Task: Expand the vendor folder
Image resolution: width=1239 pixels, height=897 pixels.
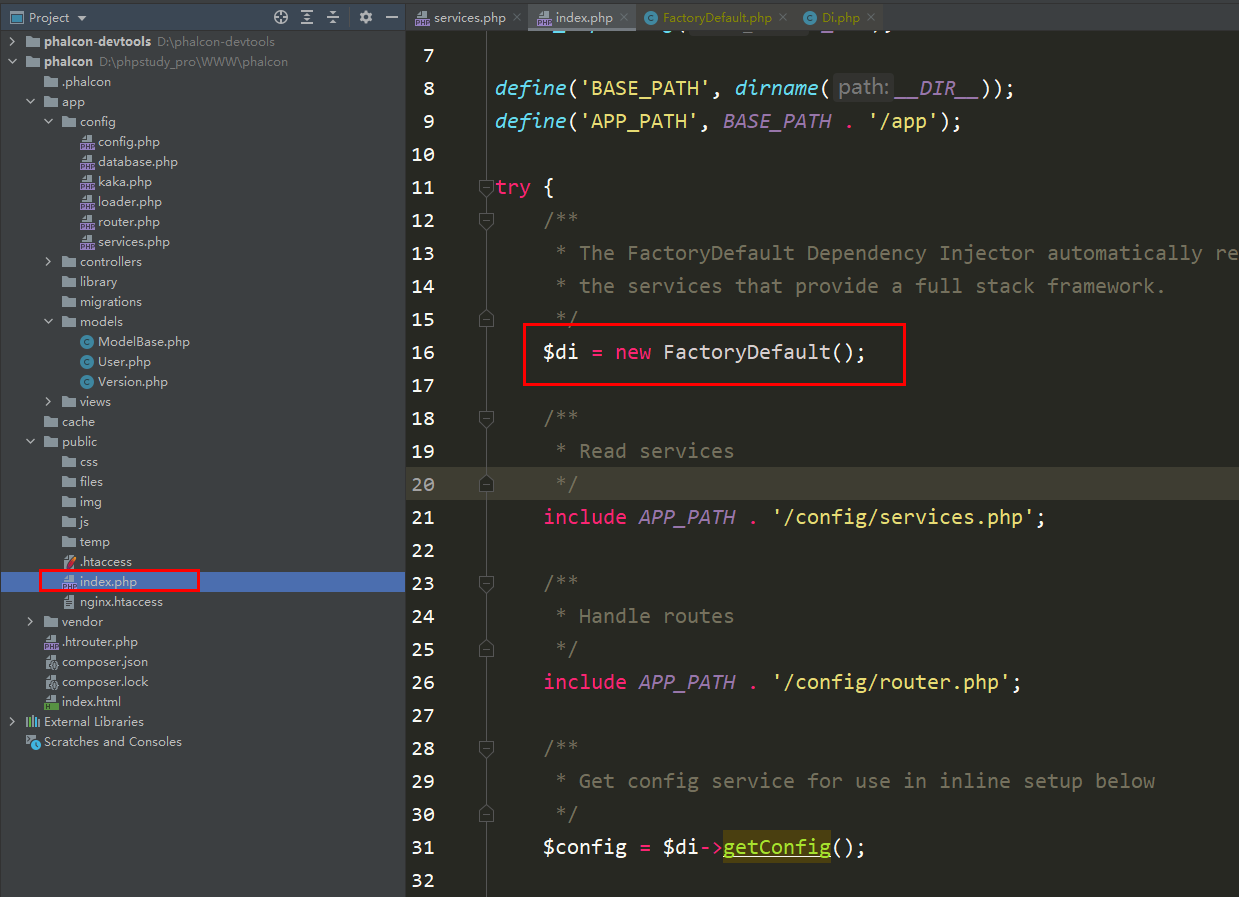Action: (30, 622)
